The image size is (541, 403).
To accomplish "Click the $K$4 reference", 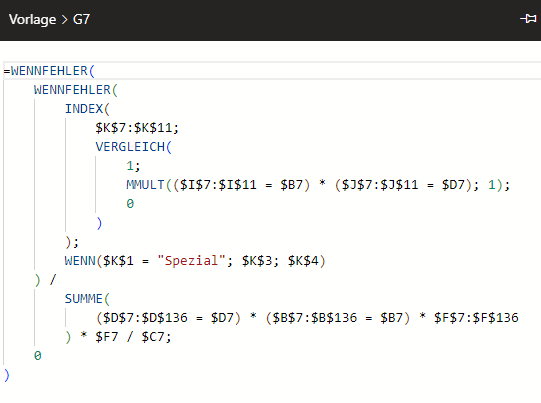I will (303, 261).
